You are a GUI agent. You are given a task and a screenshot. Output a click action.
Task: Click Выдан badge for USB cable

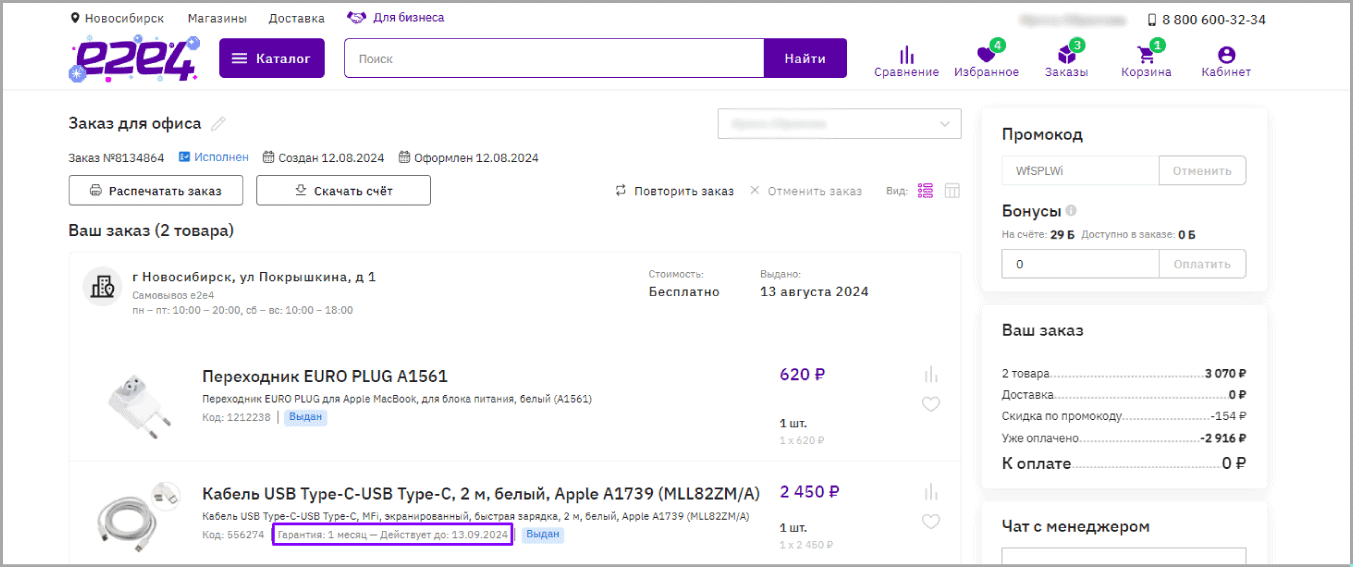point(542,535)
